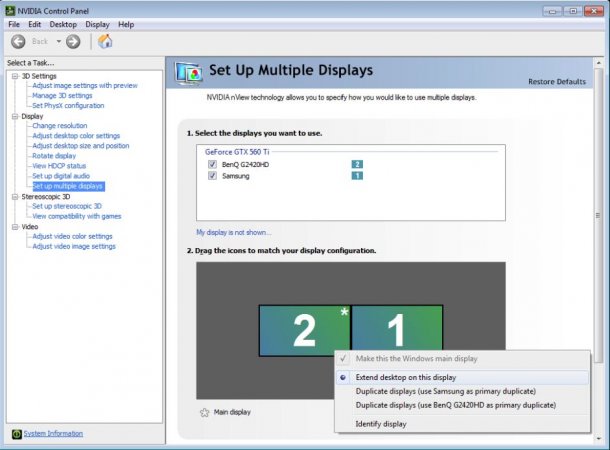Click the System Information icon
Screen dimensions: 610x450
(16, 434)
